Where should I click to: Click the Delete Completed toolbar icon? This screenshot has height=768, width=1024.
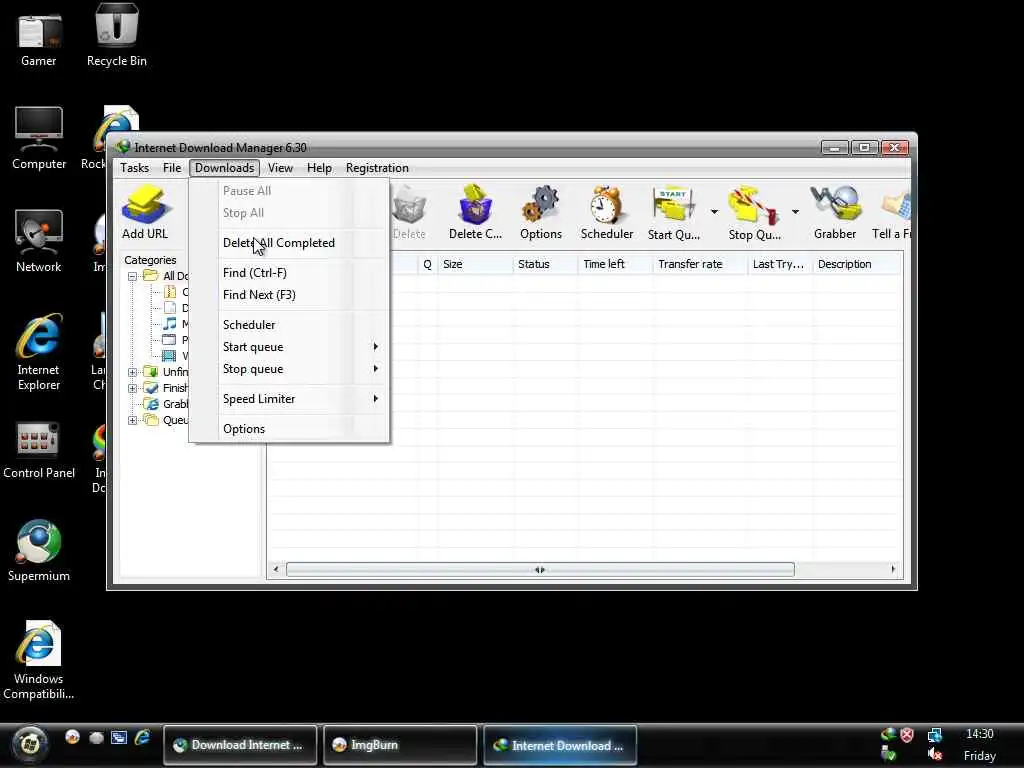point(475,212)
